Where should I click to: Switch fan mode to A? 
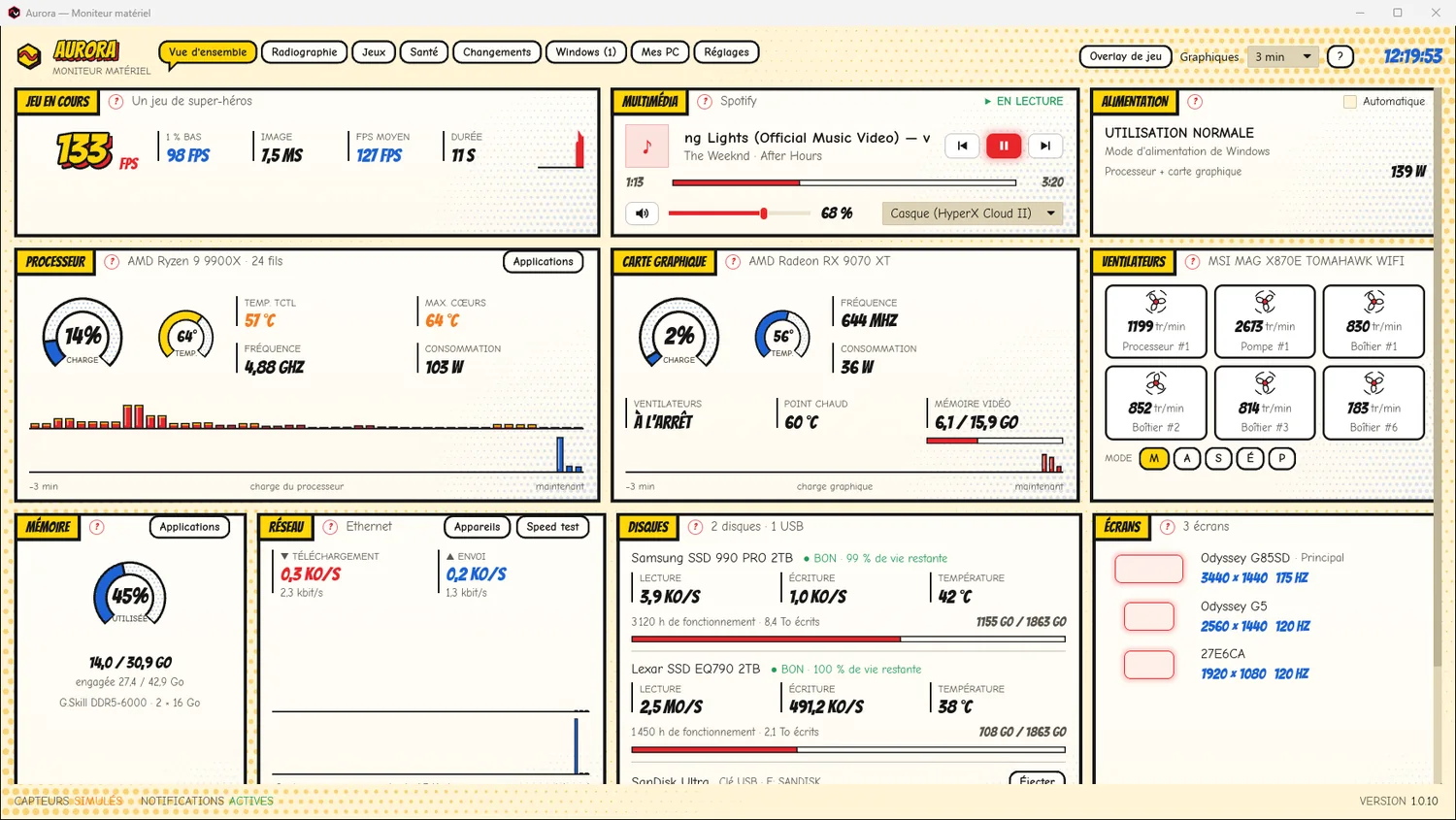[x=1186, y=458]
